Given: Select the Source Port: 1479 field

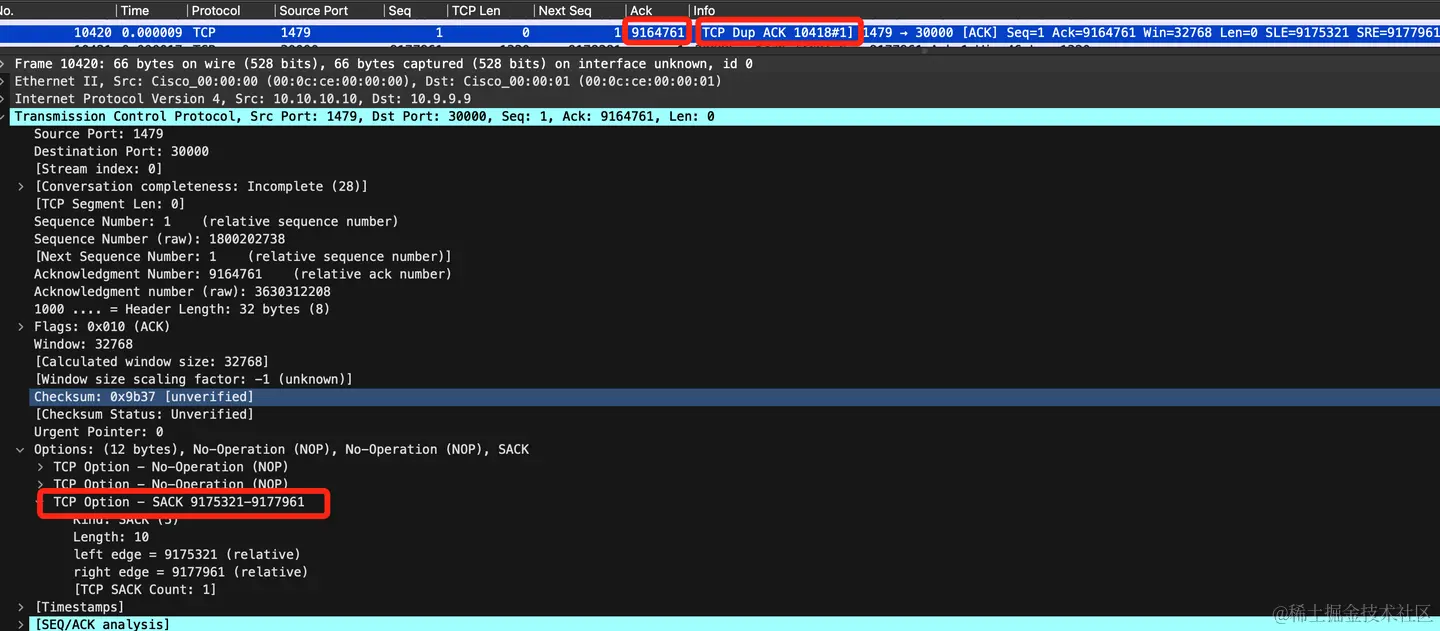Looking at the screenshot, I should pos(98,134).
